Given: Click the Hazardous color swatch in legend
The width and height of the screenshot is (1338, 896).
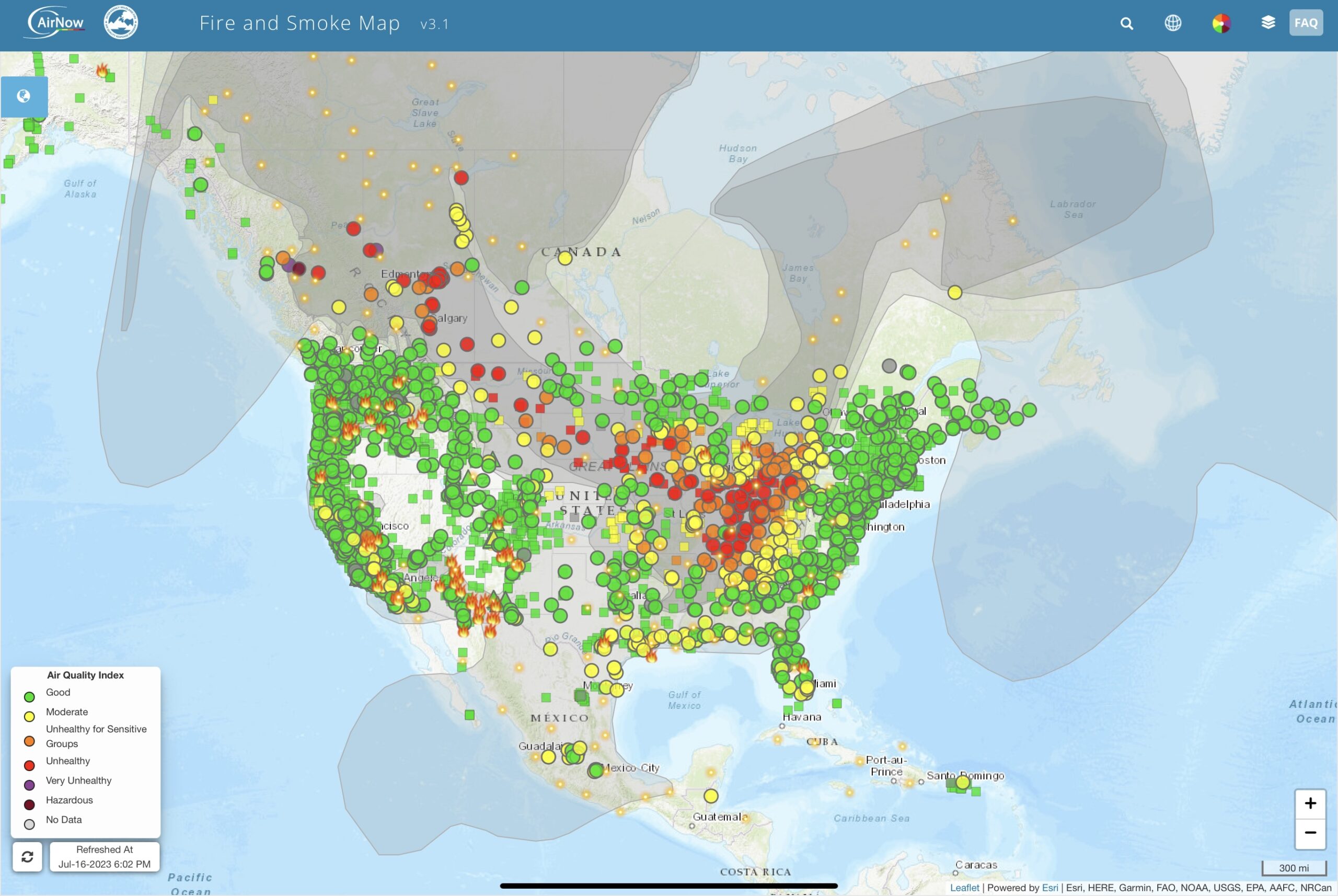Looking at the screenshot, I should point(30,805).
